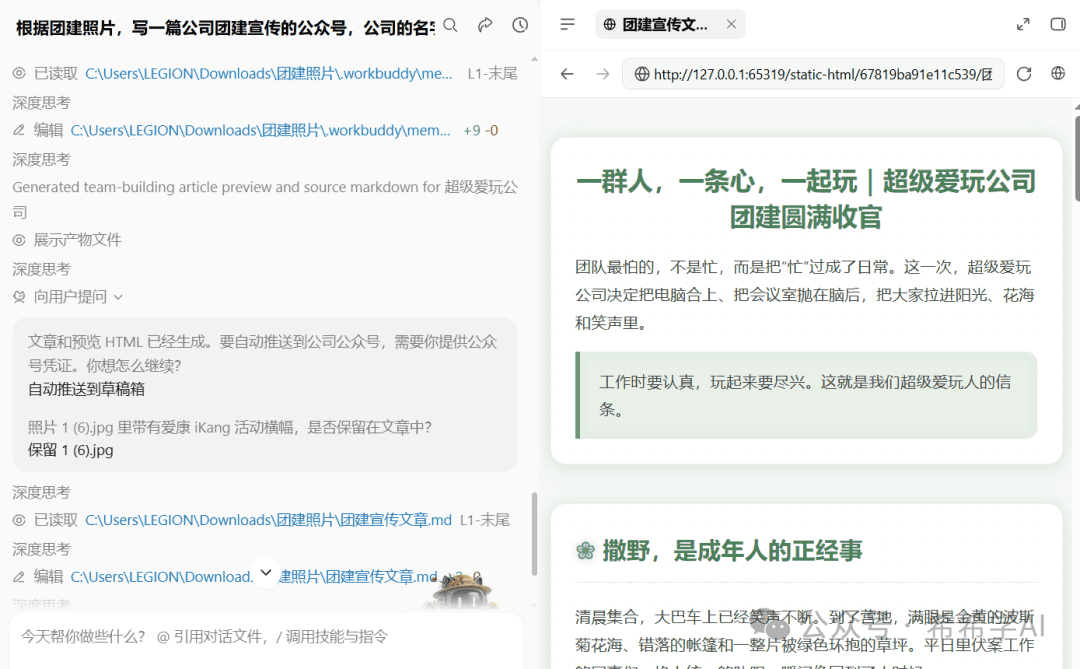
Task: Click the green quote block 工作时要认真
Action: pyautogui.click(x=806, y=395)
